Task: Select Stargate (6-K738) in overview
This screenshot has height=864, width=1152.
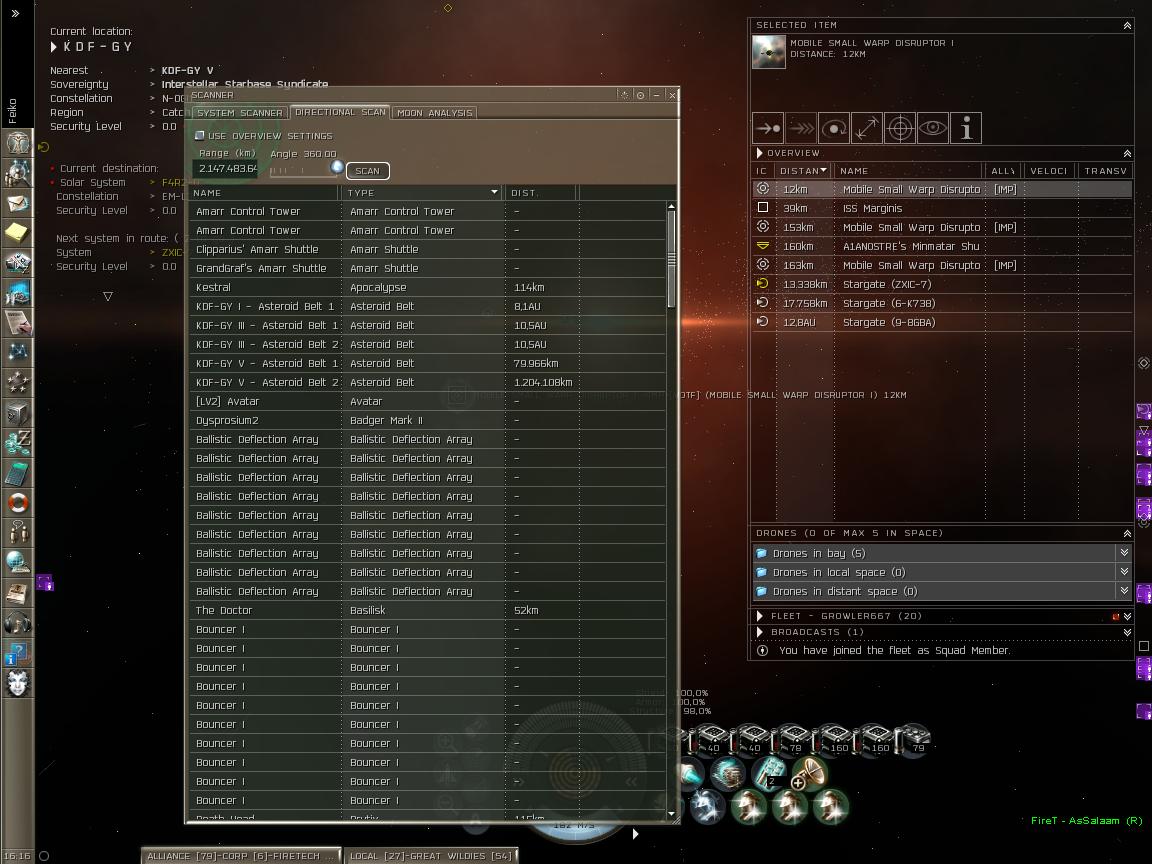Action: 942,303
